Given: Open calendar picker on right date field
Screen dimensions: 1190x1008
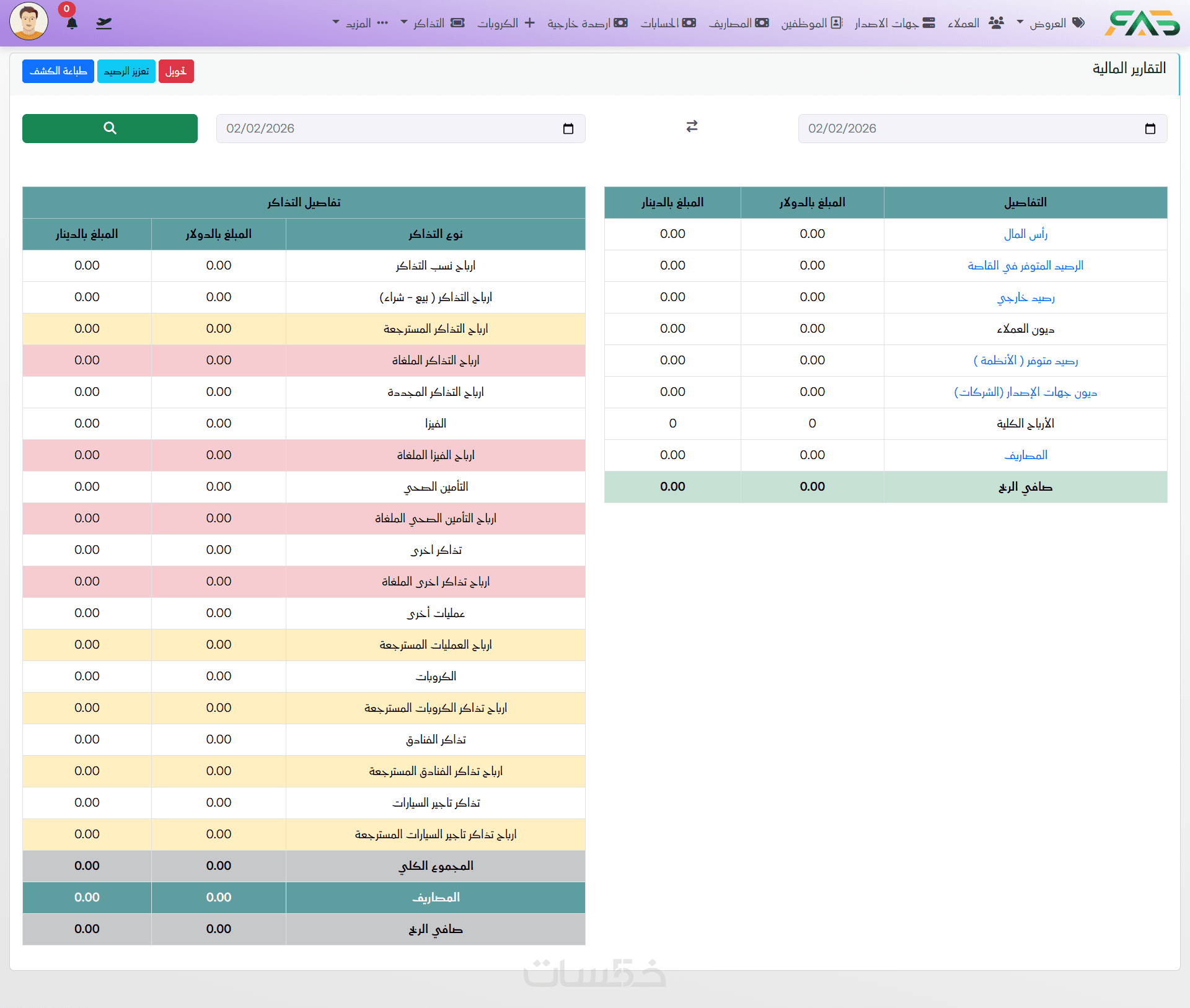Looking at the screenshot, I should pos(1150,129).
